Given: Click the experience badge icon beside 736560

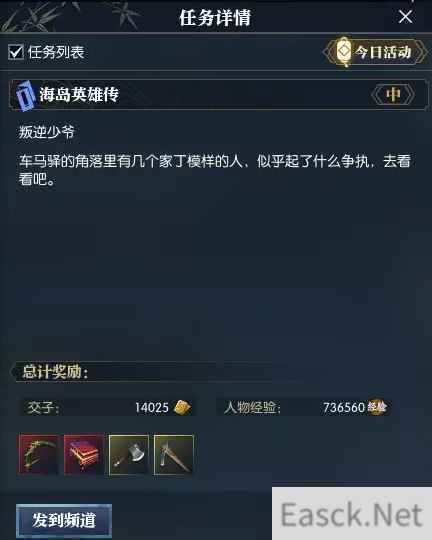Looking at the screenshot, I should click(377, 407).
